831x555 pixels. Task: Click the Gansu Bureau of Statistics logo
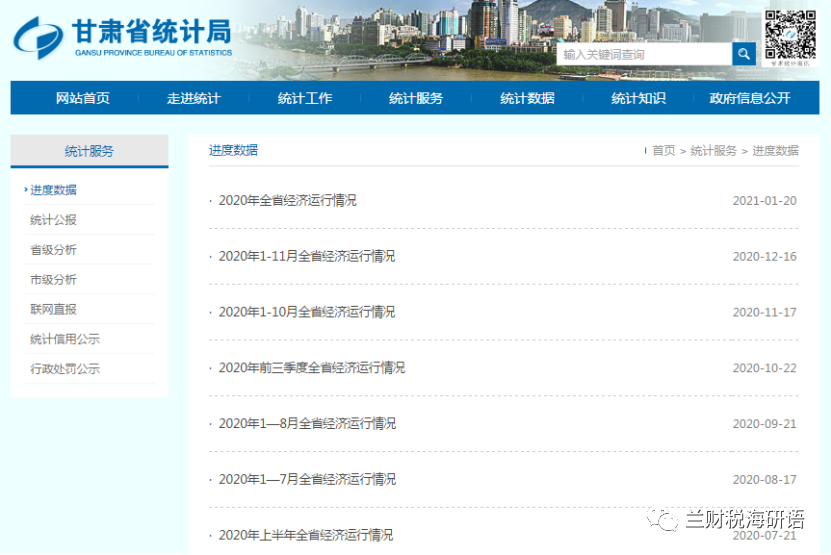[122, 38]
